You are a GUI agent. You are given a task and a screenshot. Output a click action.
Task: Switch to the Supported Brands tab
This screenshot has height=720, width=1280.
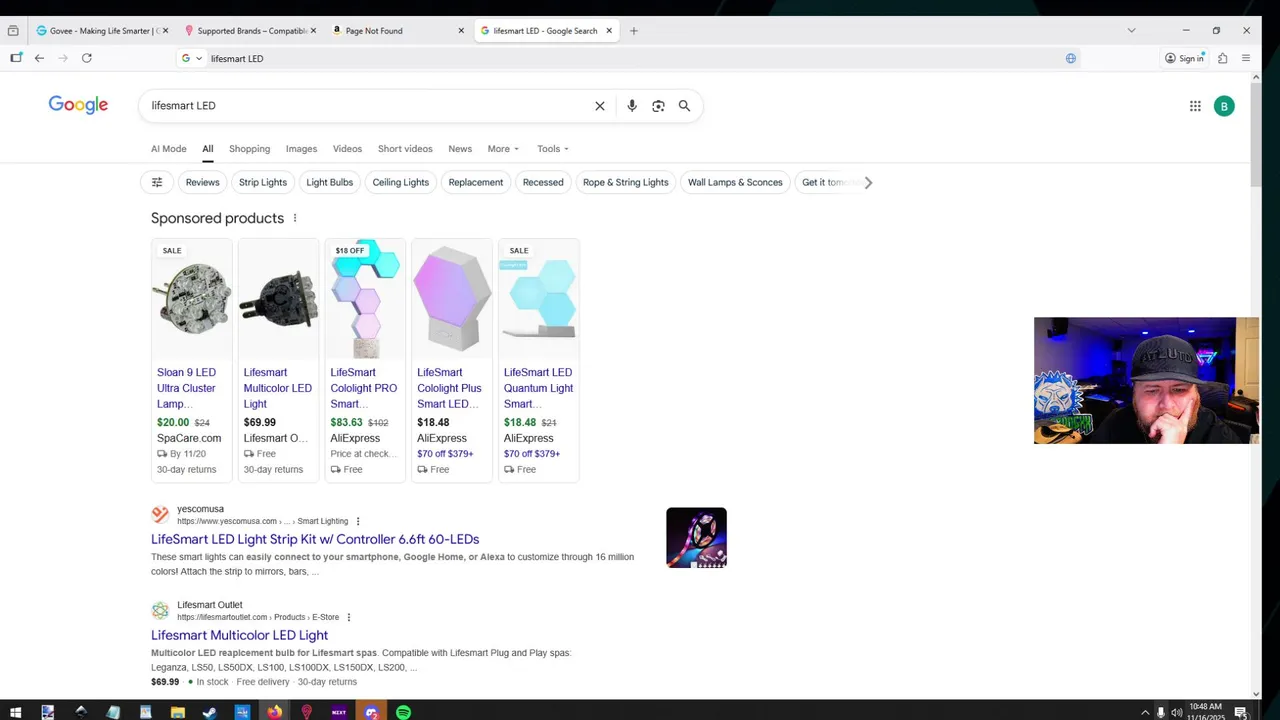tap(250, 31)
